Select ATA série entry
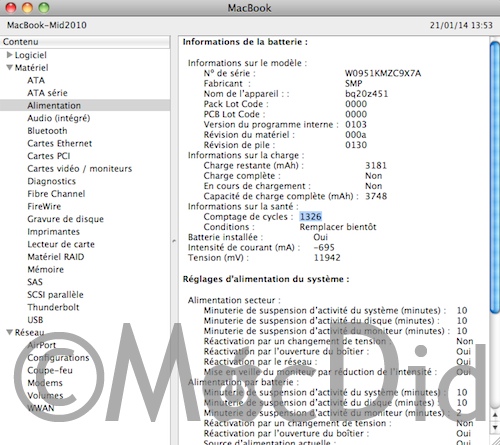Image resolution: width=500 pixels, height=445 pixels. point(47,93)
